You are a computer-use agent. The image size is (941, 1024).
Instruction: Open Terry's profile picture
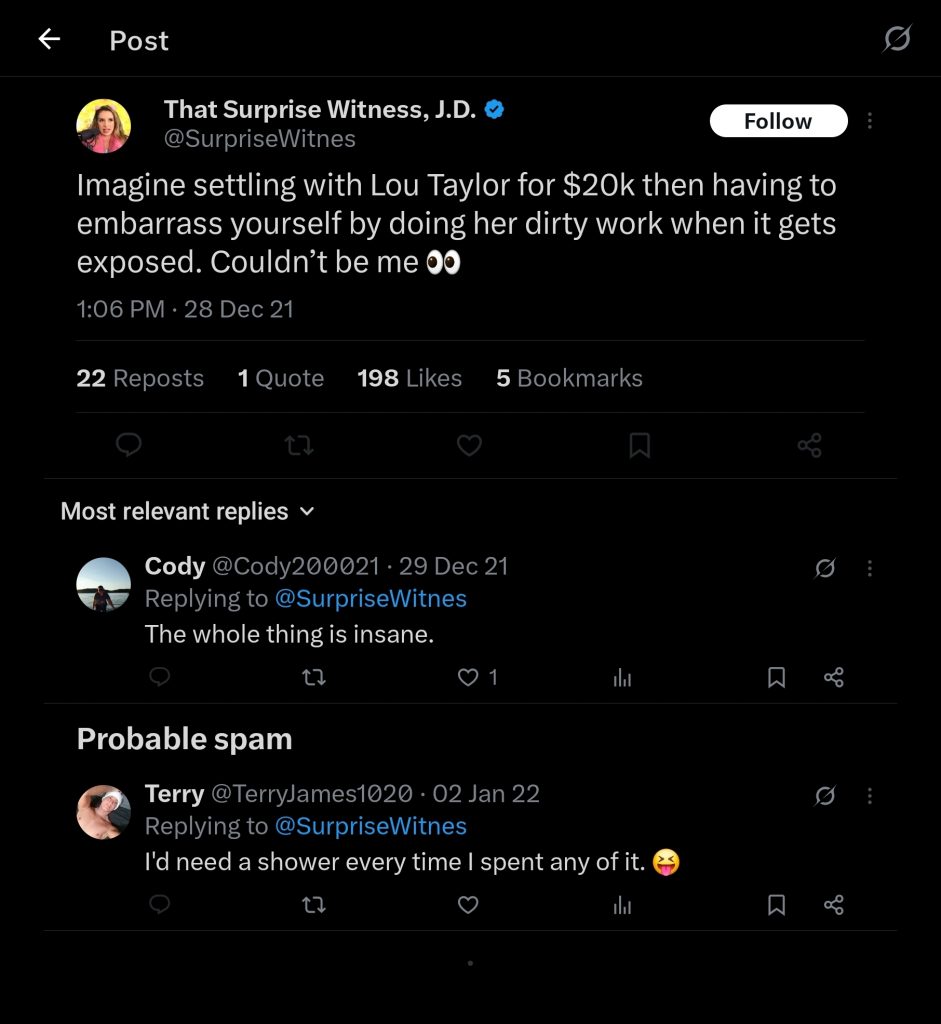[104, 811]
